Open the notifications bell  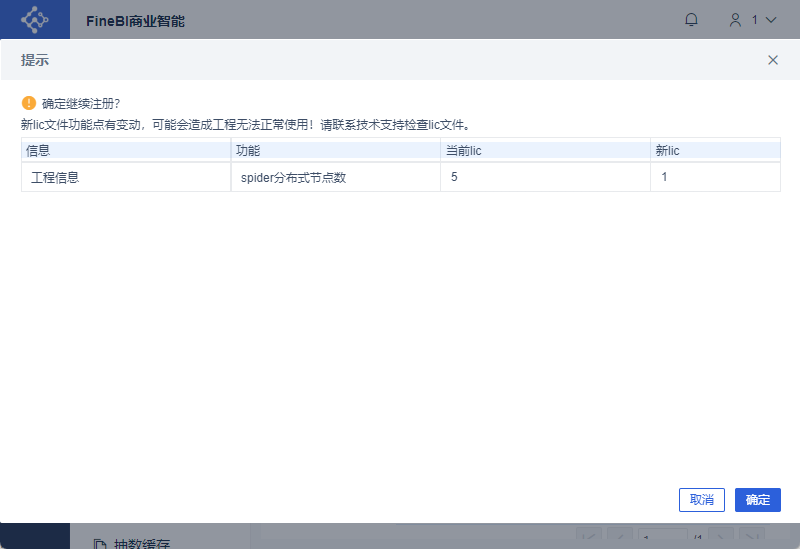click(691, 20)
